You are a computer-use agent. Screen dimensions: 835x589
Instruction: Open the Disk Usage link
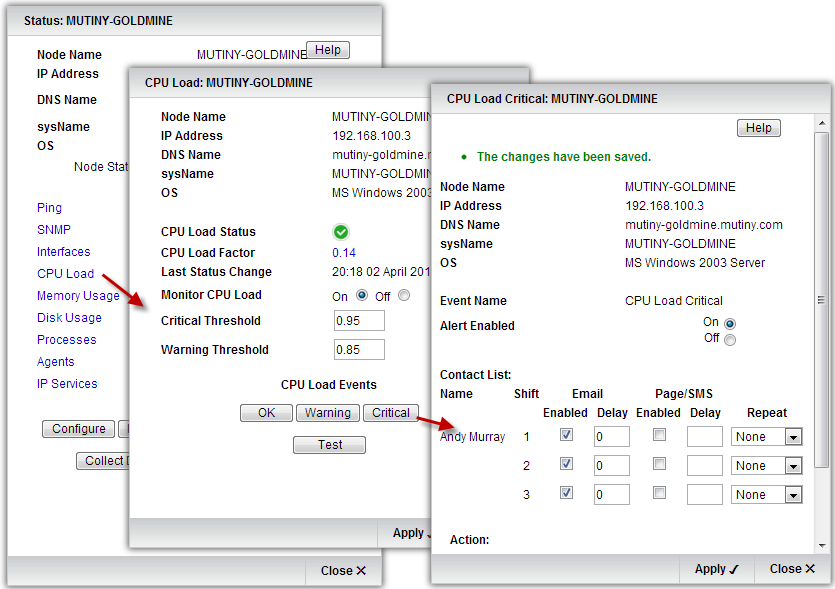point(69,317)
